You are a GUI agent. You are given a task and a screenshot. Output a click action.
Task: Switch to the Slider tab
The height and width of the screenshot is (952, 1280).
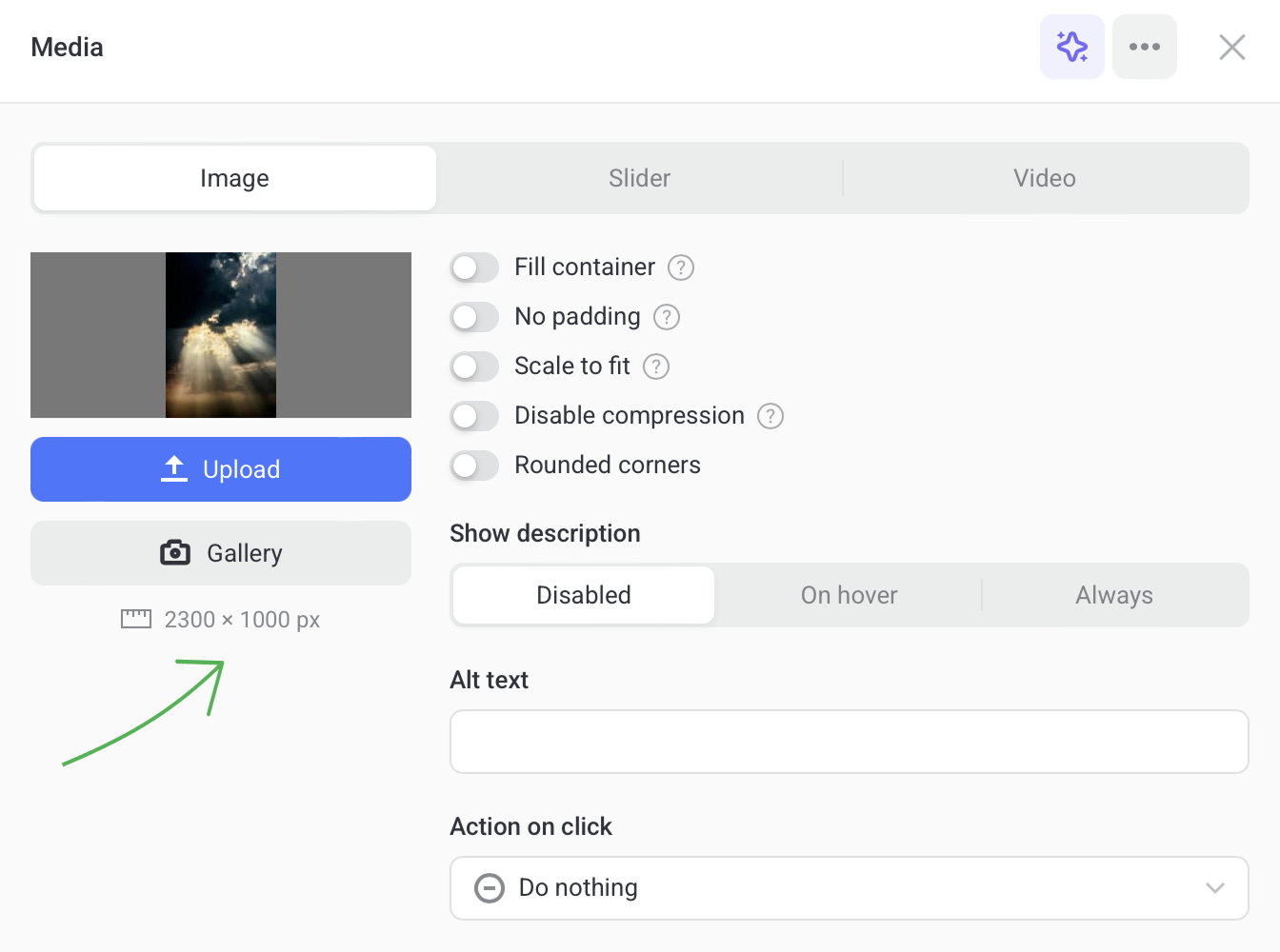point(639,178)
